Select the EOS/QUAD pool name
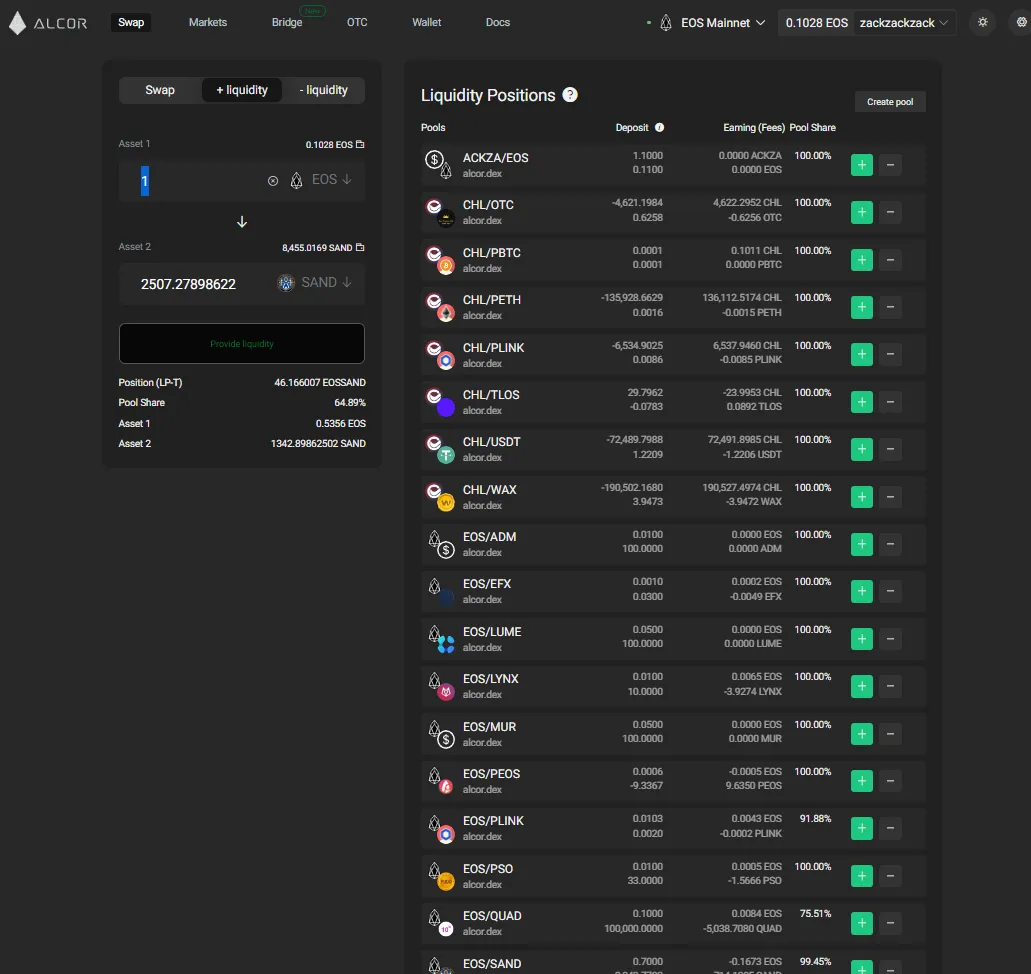1031x974 pixels. 492,916
